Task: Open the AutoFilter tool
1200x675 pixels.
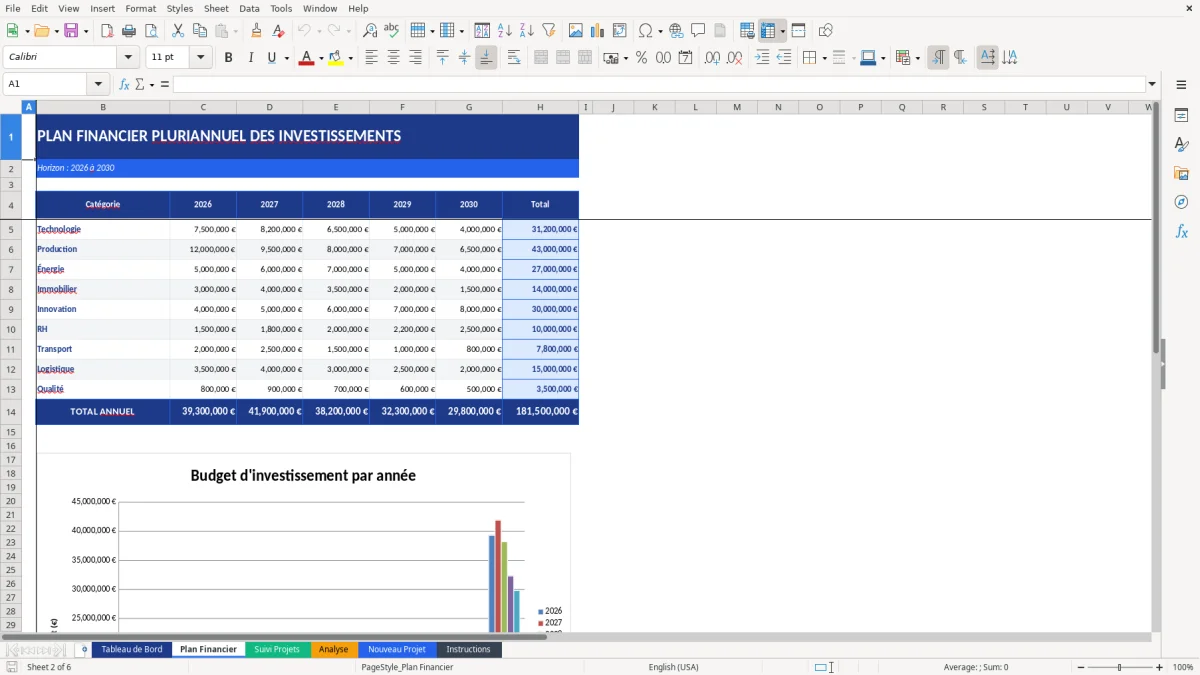Action: click(x=547, y=30)
